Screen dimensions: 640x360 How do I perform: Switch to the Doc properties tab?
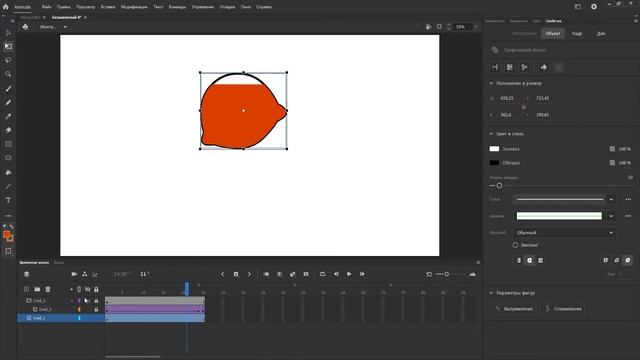click(x=601, y=33)
